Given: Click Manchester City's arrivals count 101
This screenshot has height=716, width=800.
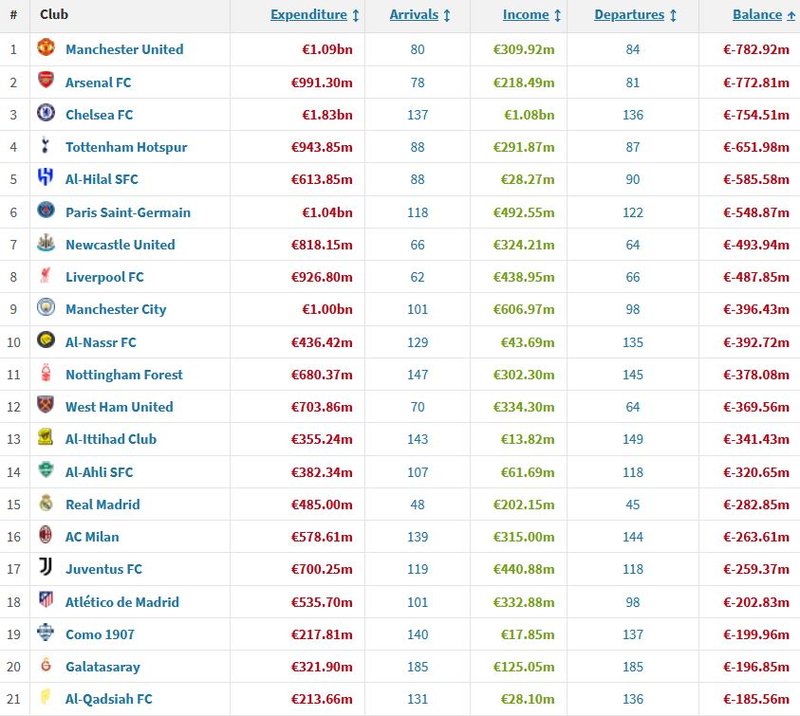Looking at the screenshot, I should click(417, 309).
